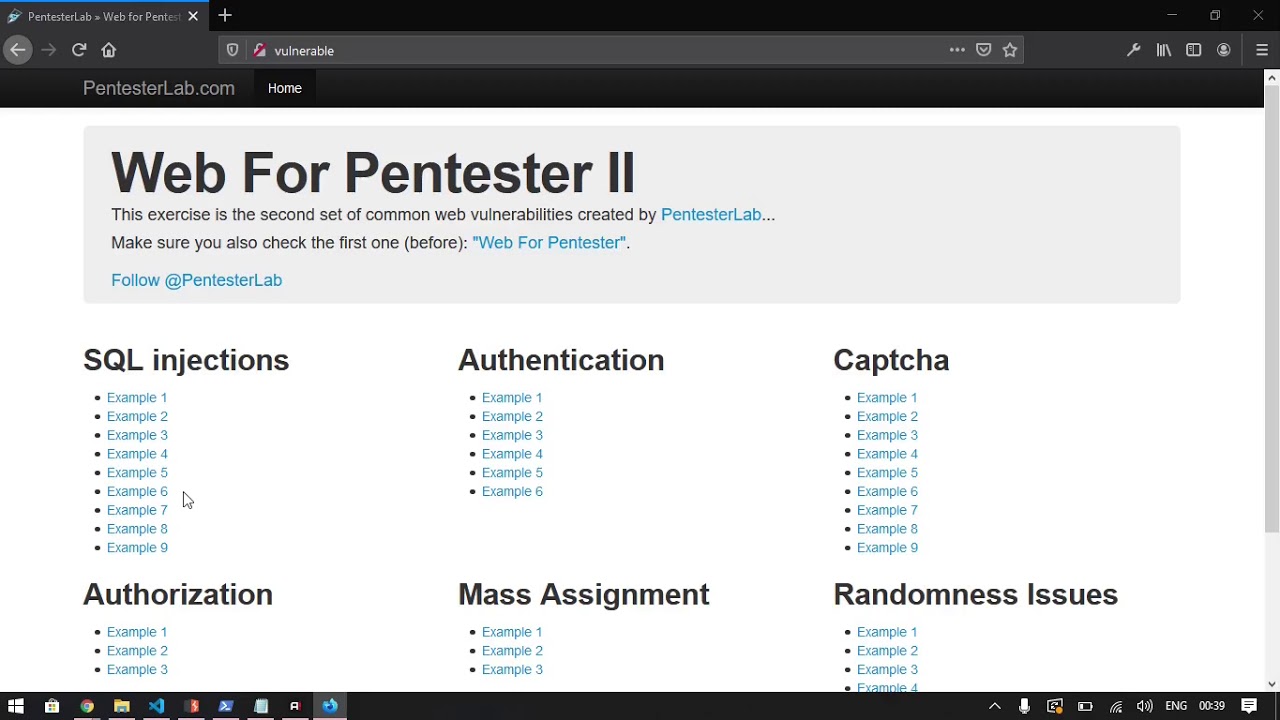Open Authorization Example 1

(137, 632)
